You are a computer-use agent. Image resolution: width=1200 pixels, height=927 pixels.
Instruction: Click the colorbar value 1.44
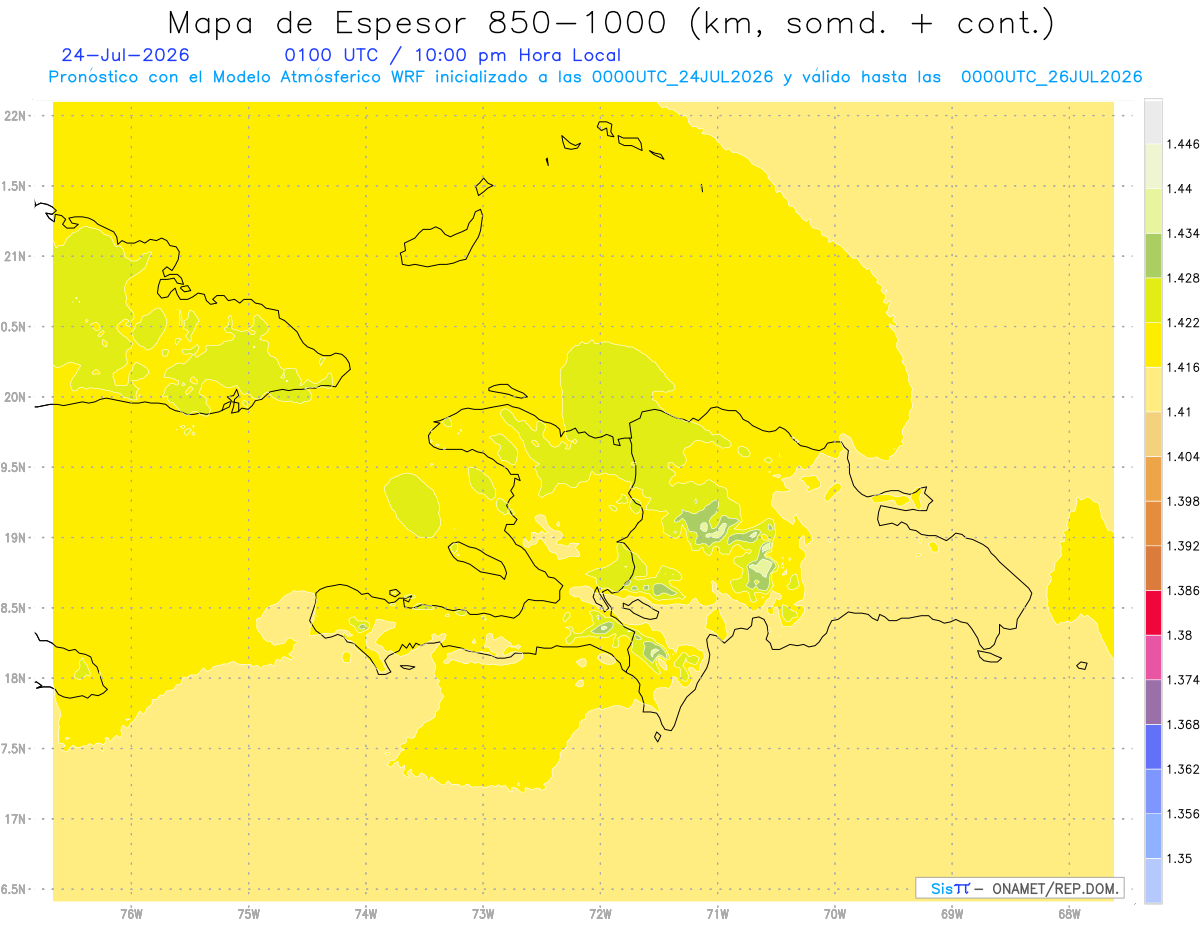point(1179,189)
